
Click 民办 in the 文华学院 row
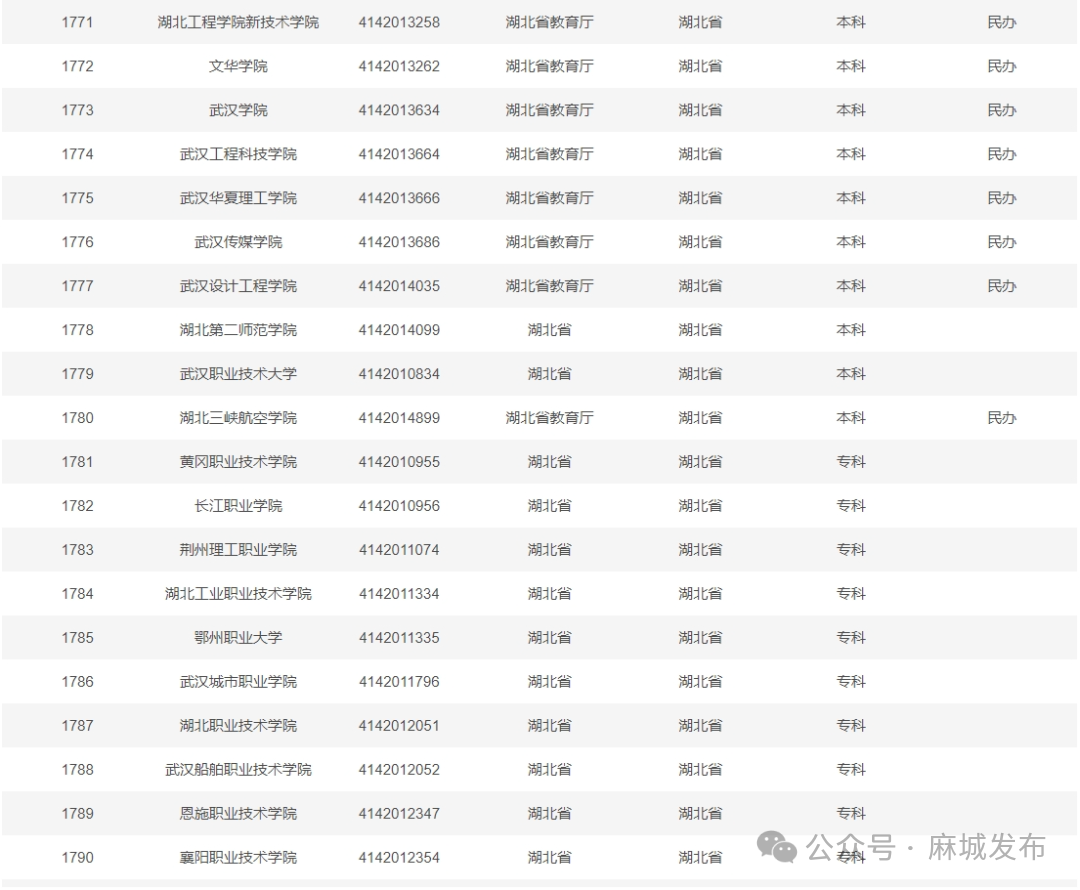pos(1001,66)
